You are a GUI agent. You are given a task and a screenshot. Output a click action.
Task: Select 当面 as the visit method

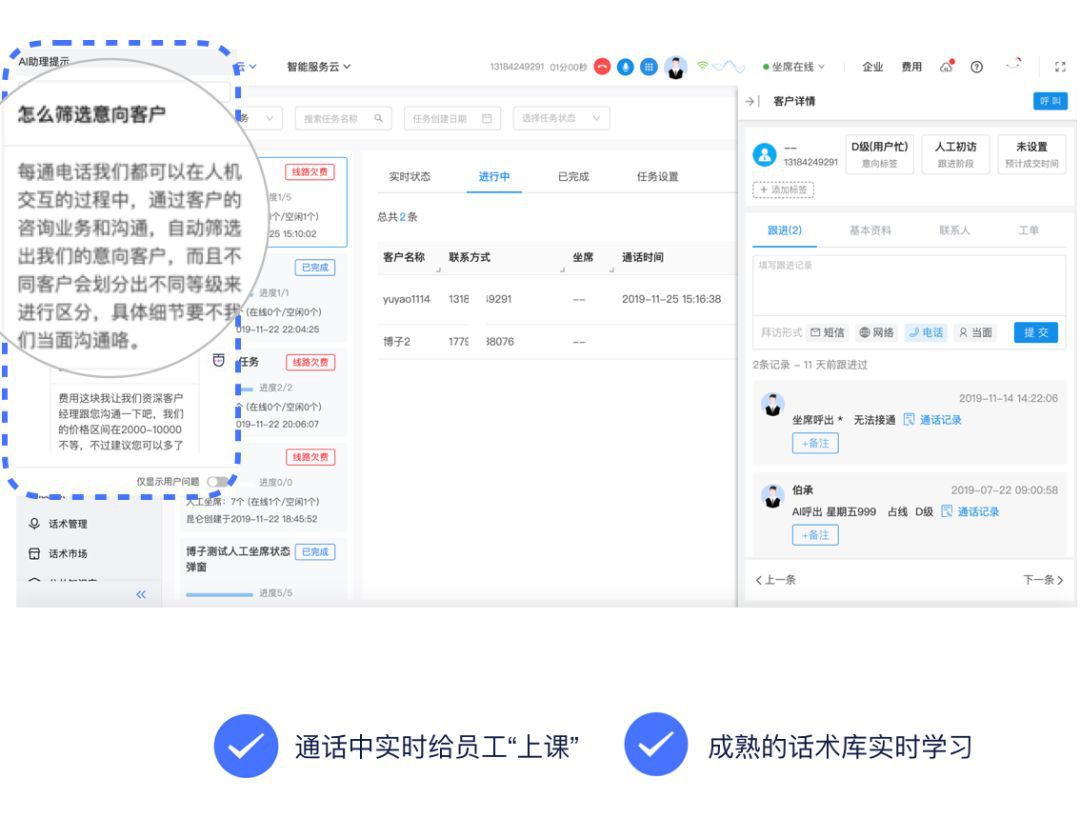click(975, 333)
